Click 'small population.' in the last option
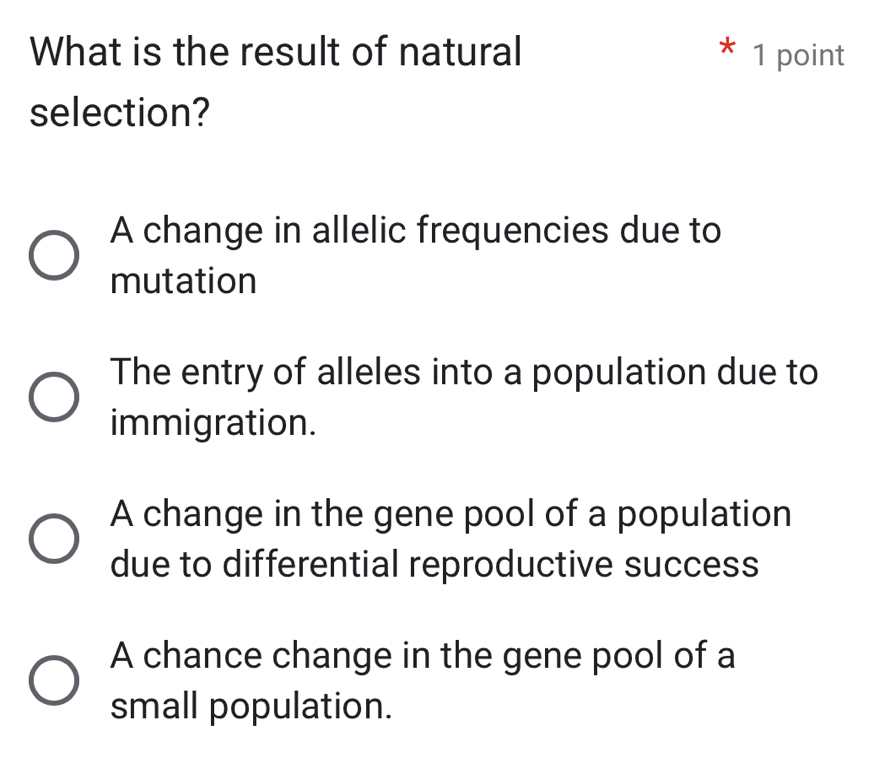The image size is (869, 772). (251, 707)
